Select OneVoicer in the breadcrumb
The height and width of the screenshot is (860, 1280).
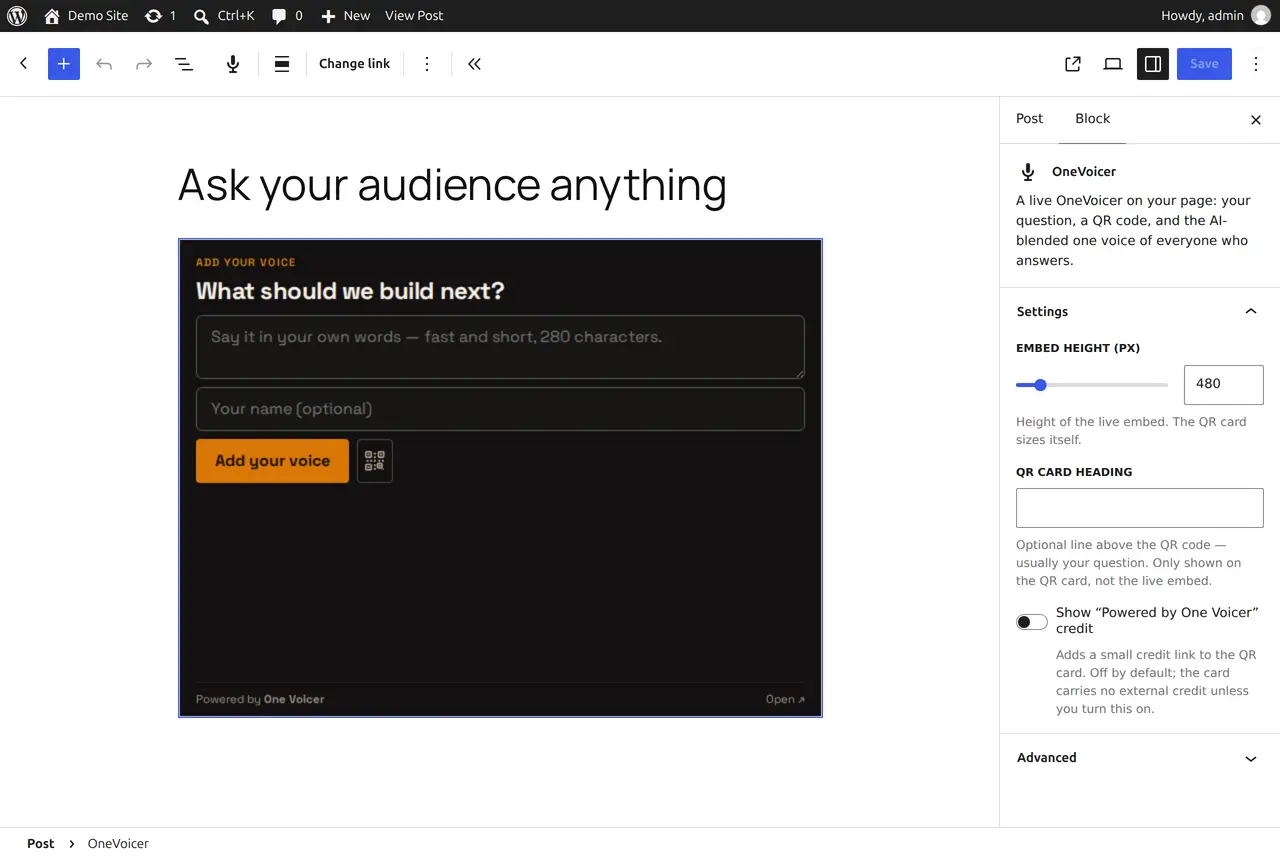tap(118, 843)
